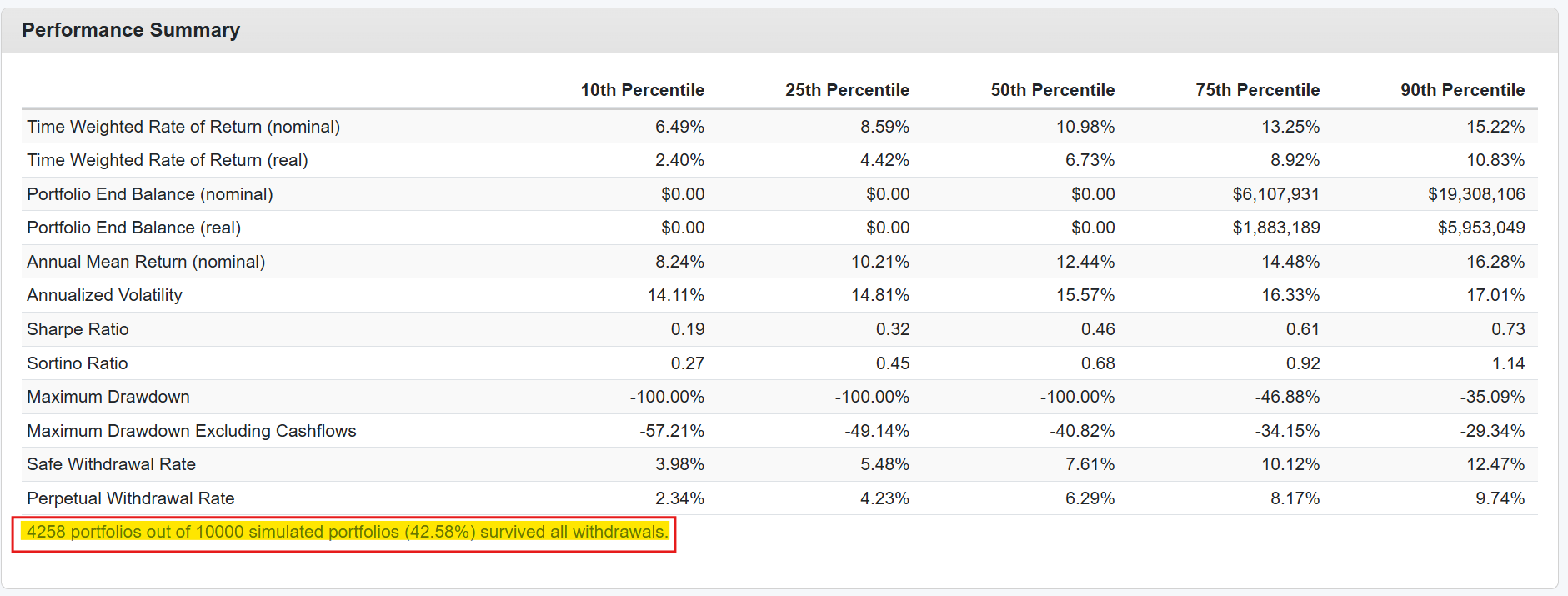Click the Sortino Ratio row label
Image resolution: width=1568 pixels, height=596 pixels.
pos(78,363)
